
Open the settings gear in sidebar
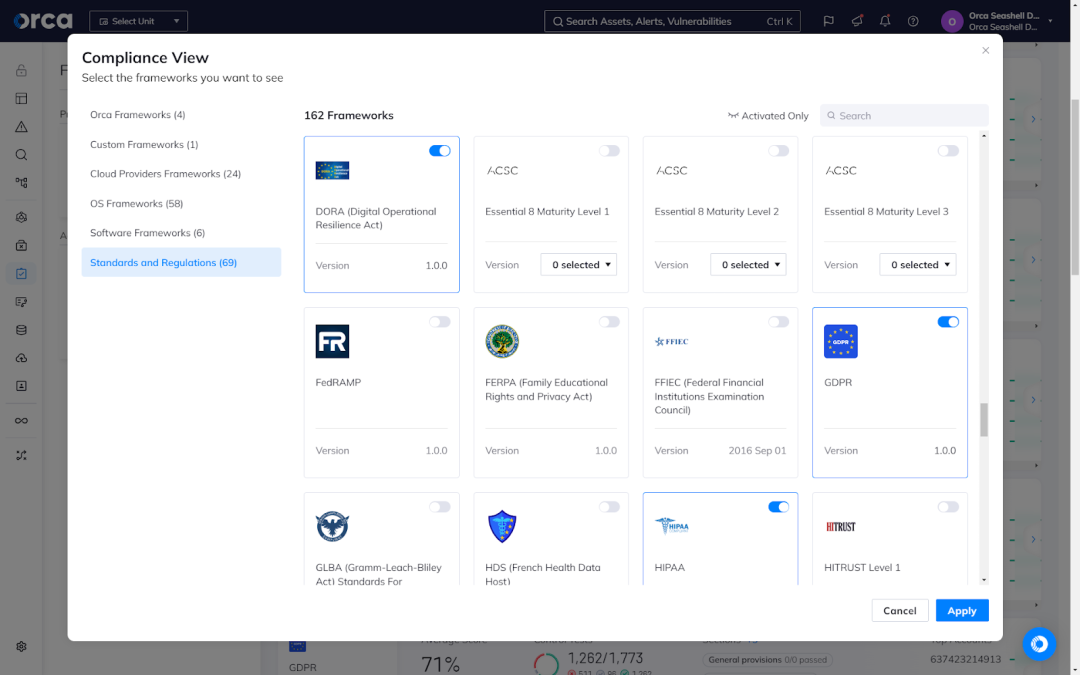21,647
